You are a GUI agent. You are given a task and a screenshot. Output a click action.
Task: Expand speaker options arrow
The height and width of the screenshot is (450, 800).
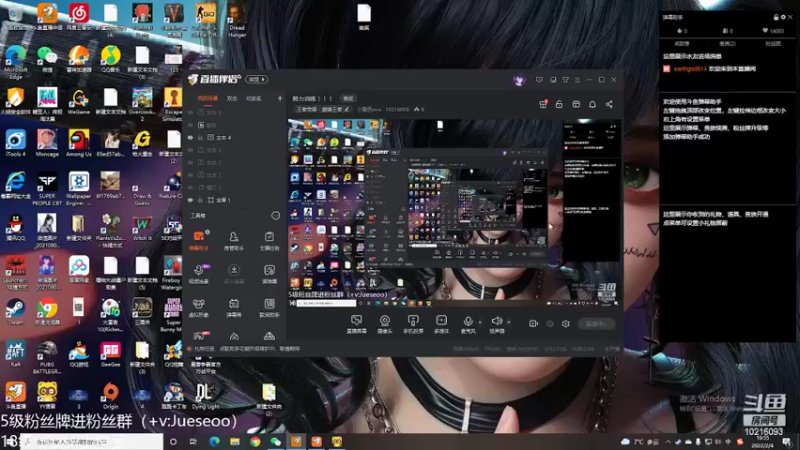click(509, 322)
